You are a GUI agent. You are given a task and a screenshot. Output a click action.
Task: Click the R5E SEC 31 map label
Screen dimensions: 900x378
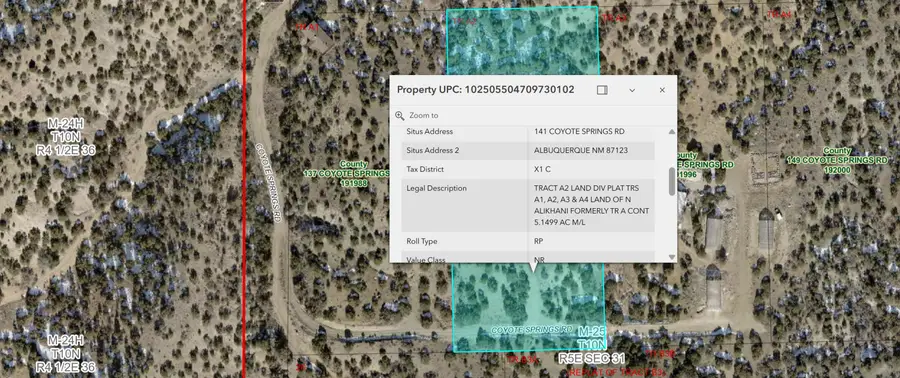click(592, 359)
